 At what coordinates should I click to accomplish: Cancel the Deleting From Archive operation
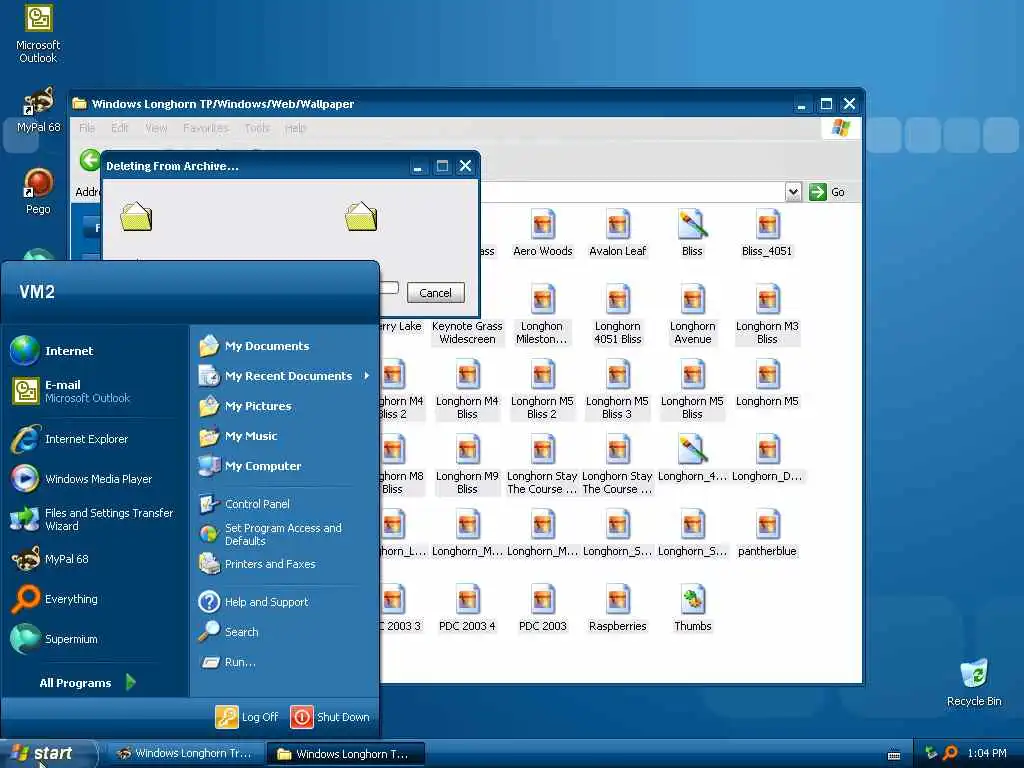pos(436,293)
